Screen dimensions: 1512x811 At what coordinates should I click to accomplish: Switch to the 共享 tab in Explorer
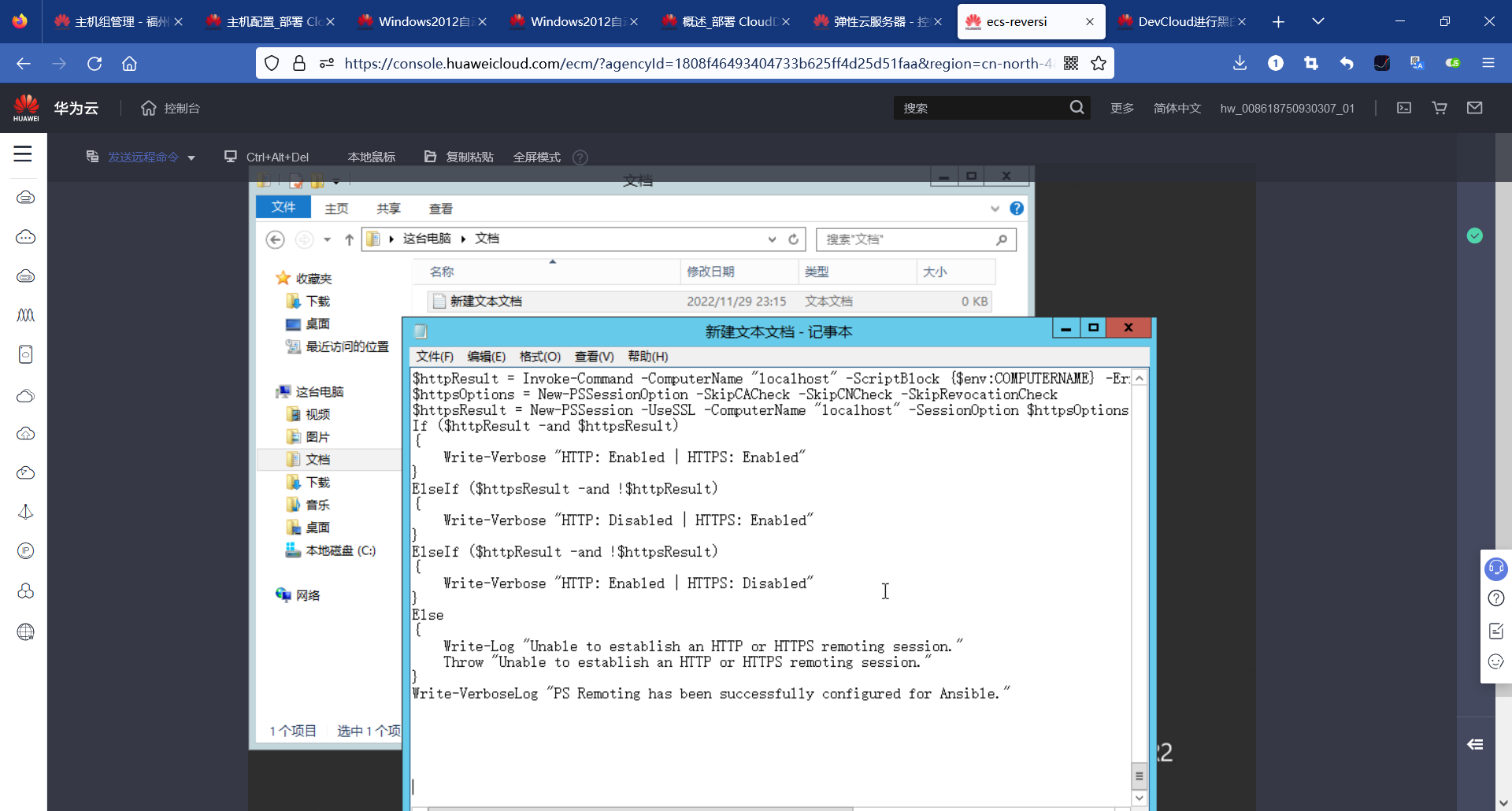[x=387, y=208]
